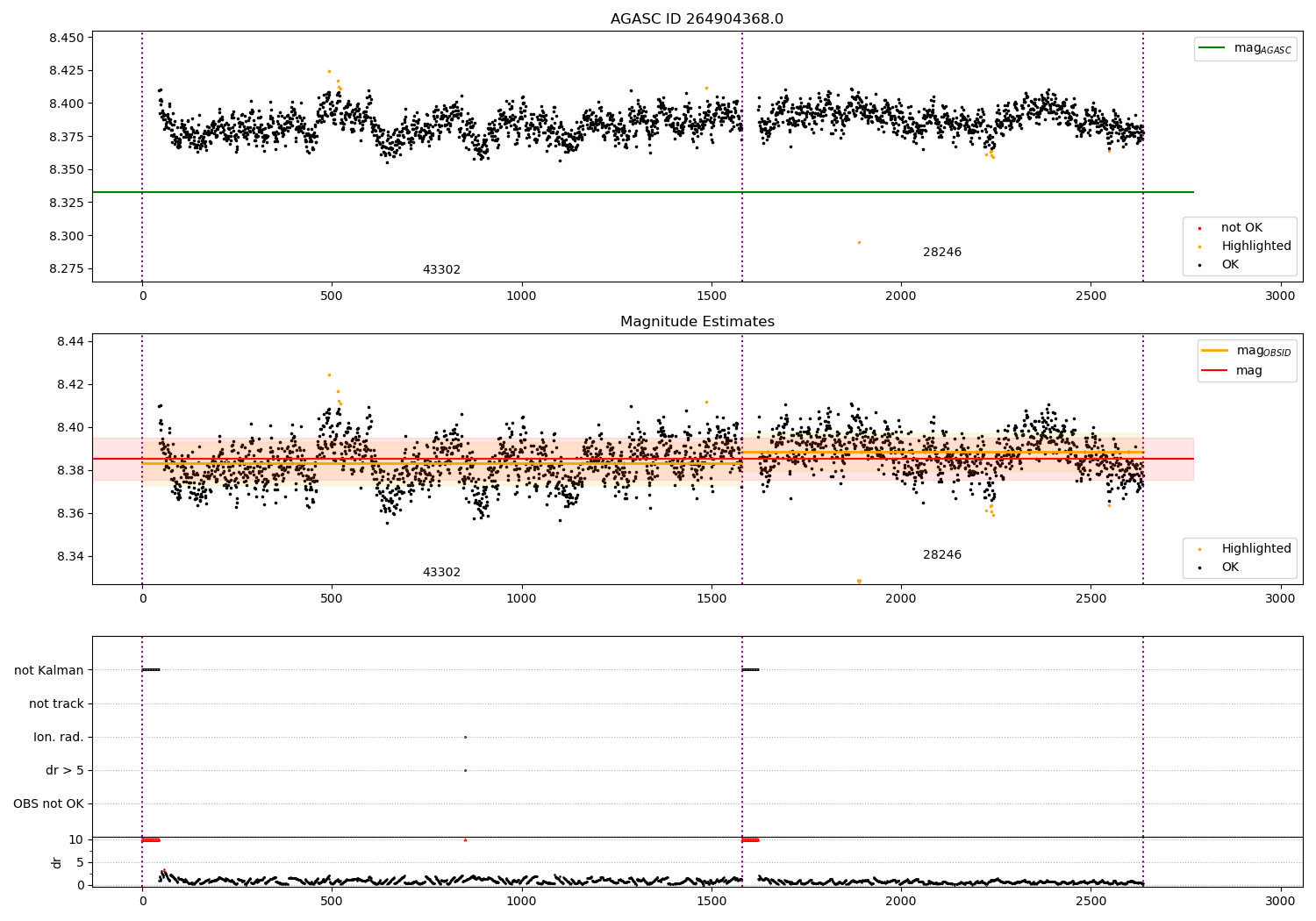
Task: Click 'OK' legend entry in middle plot
Action: [x=1219, y=568]
